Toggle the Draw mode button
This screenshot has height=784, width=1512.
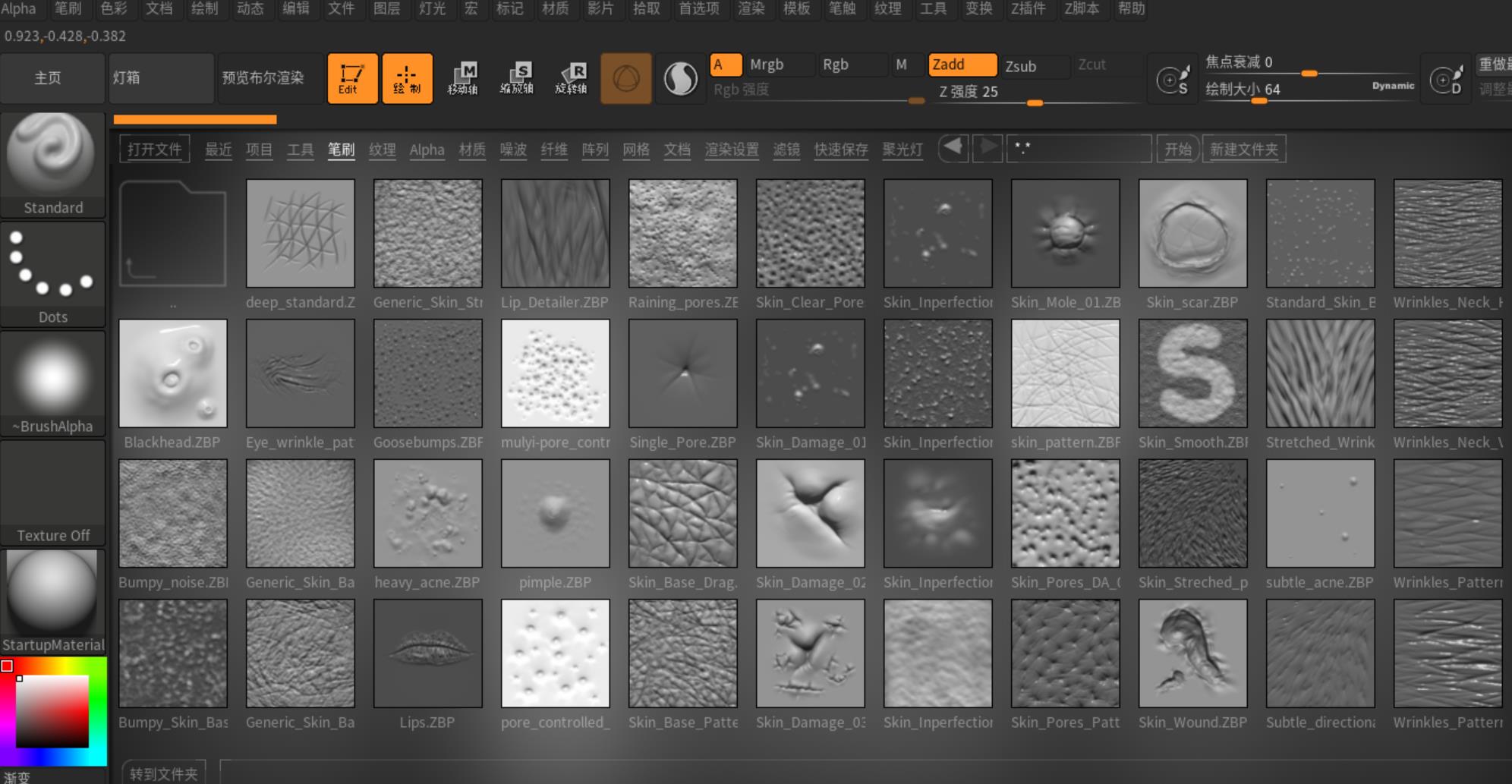coord(408,78)
